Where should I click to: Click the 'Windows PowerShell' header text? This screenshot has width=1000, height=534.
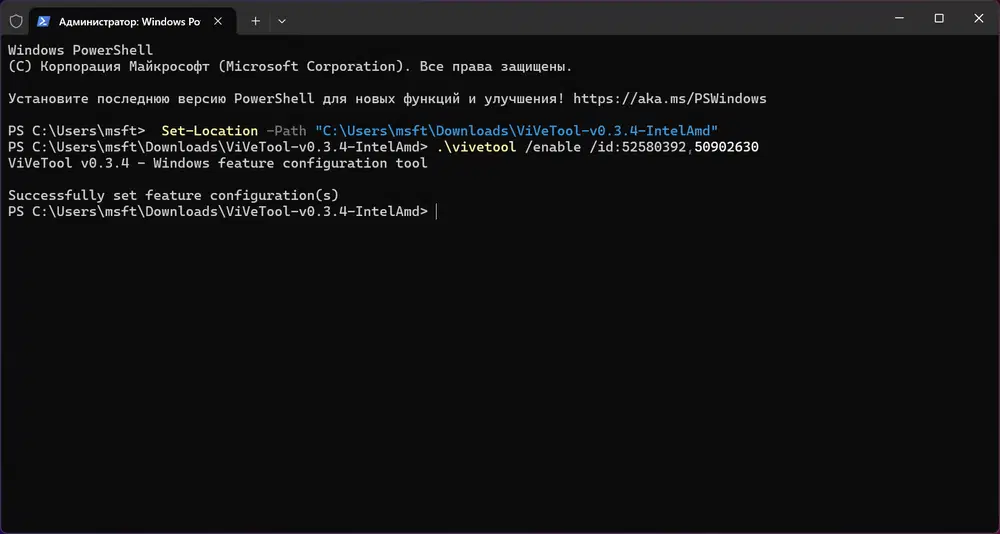80,50
